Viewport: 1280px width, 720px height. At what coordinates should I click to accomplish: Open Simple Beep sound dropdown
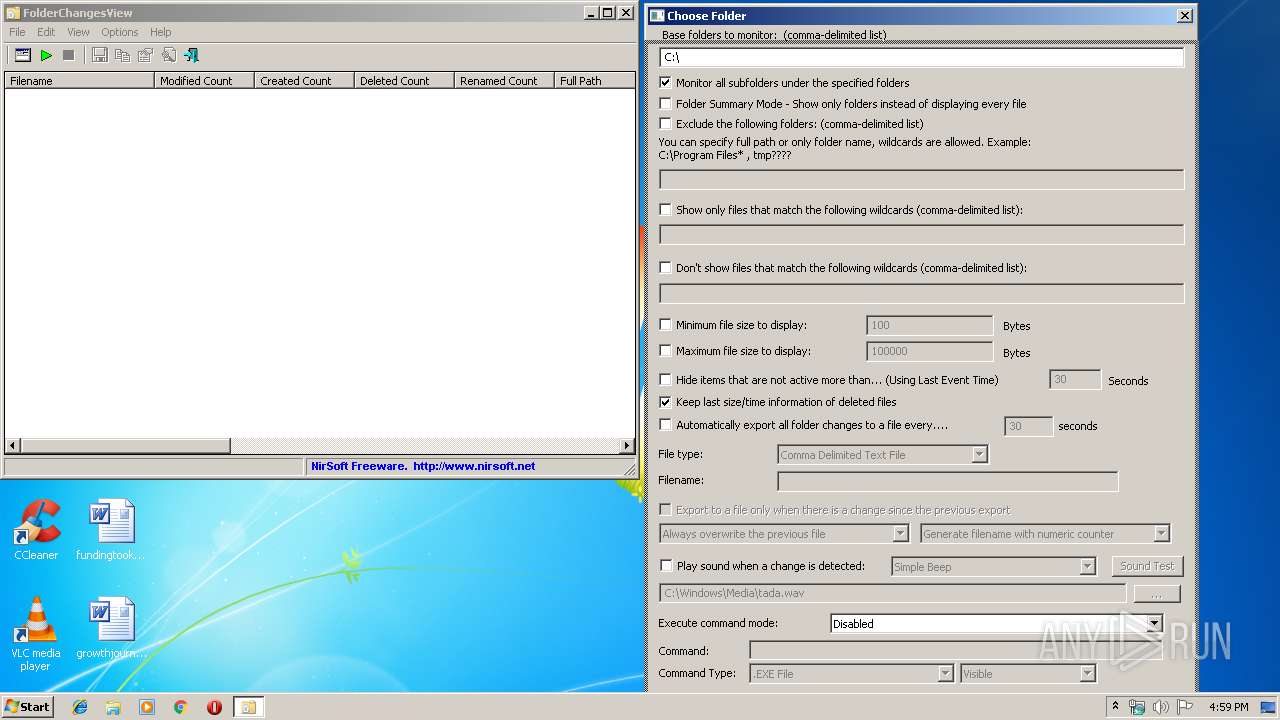pos(993,566)
